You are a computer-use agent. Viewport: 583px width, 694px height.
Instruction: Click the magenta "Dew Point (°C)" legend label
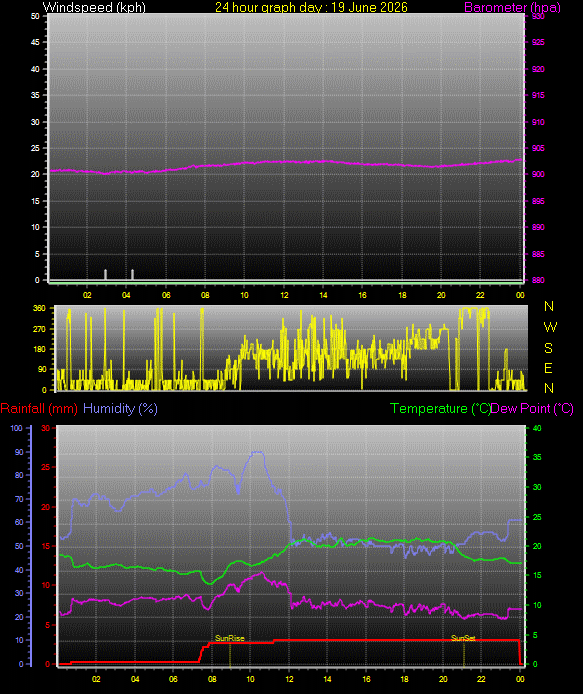click(532, 409)
